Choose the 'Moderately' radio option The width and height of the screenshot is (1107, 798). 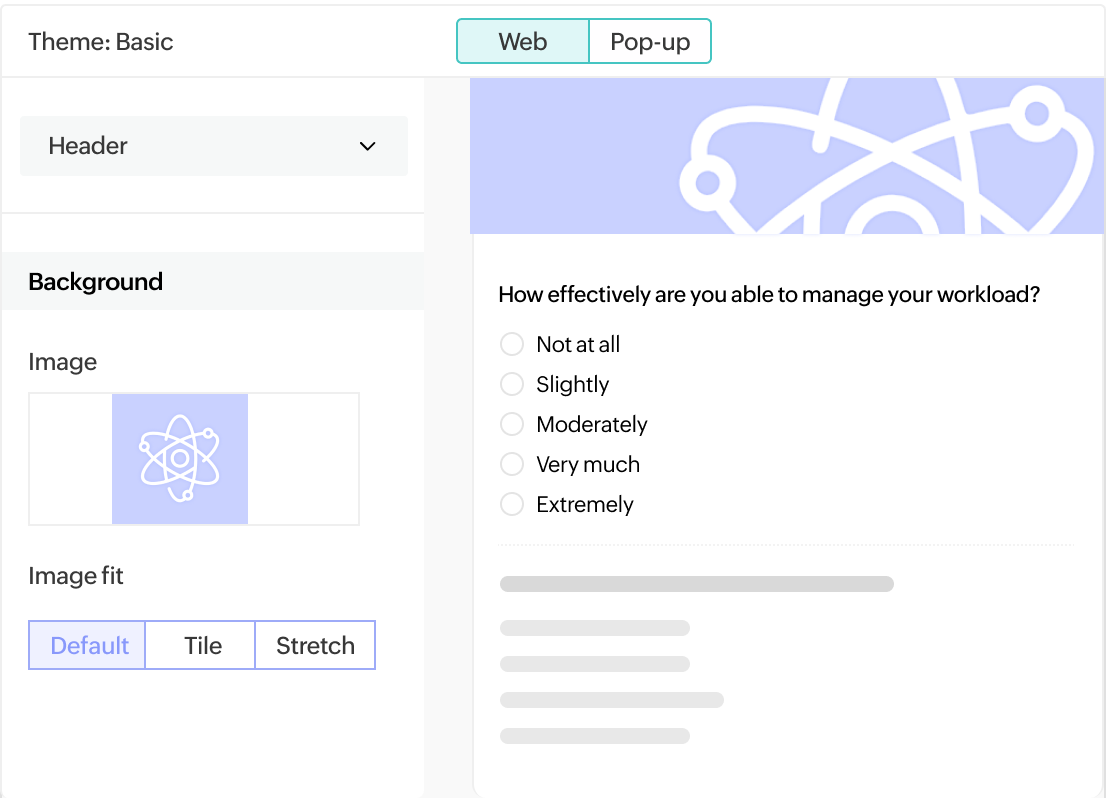(x=512, y=425)
